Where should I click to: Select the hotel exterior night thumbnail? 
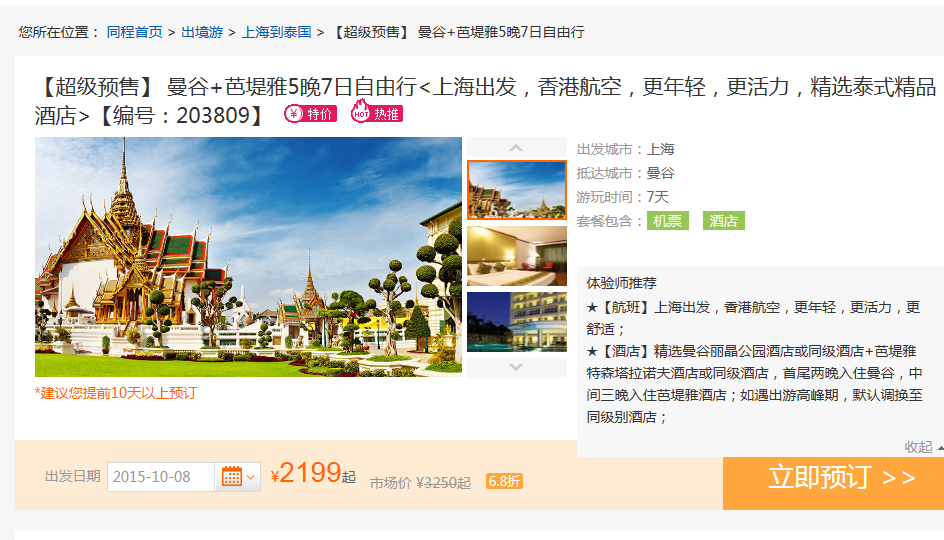(x=517, y=322)
